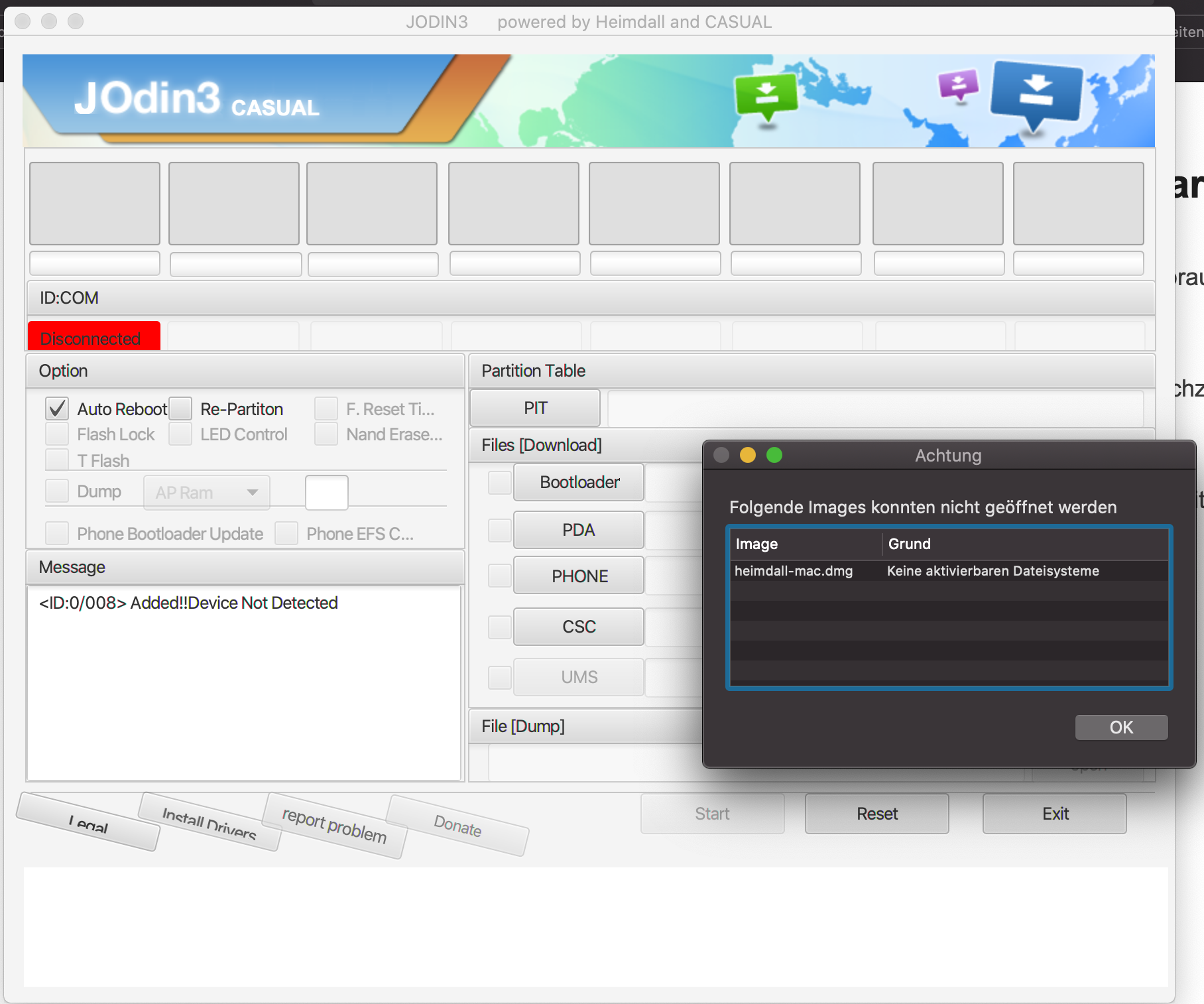This screenshot has height=1004, width=1204.
Task: Tick the checkbox beside PDA button
Action: 499,530
